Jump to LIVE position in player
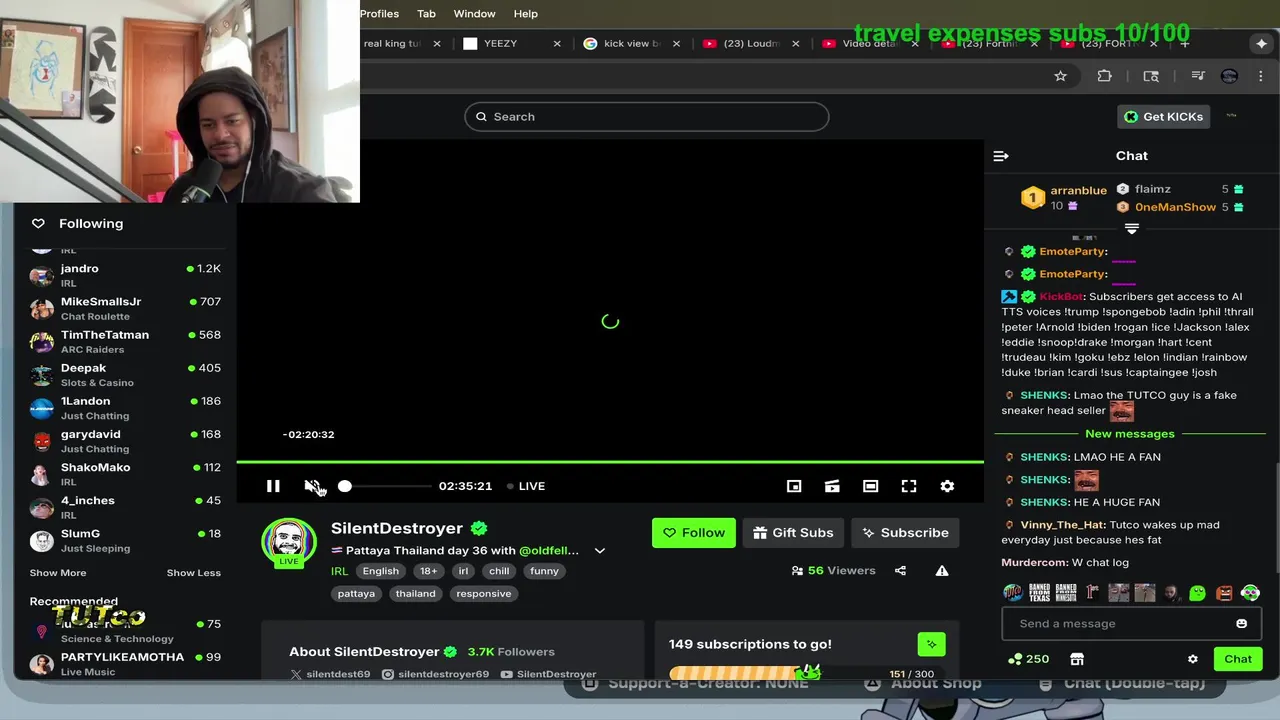 (526, 486)
